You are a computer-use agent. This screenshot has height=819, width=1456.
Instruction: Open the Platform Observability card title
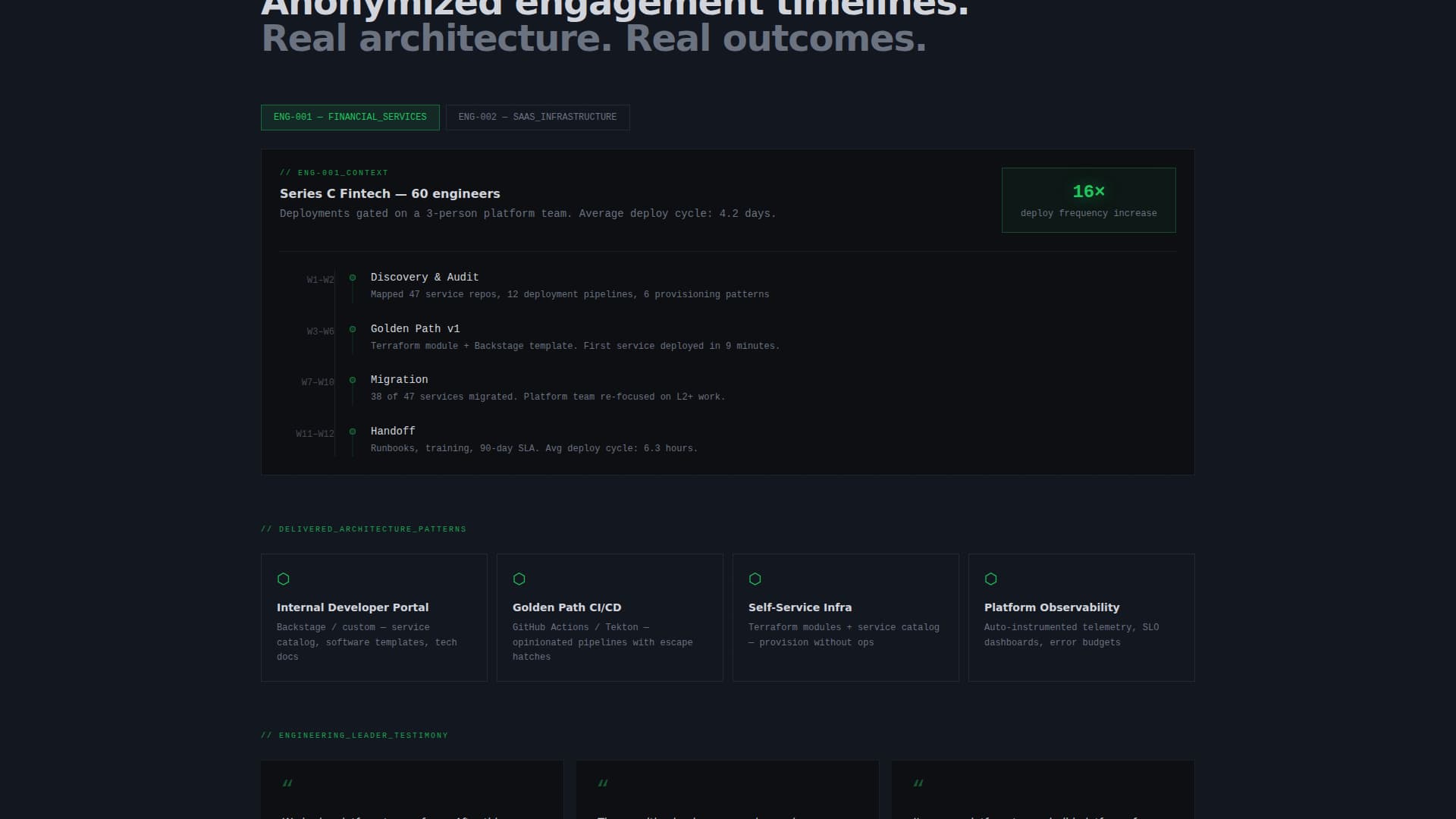coord(1052,607)
